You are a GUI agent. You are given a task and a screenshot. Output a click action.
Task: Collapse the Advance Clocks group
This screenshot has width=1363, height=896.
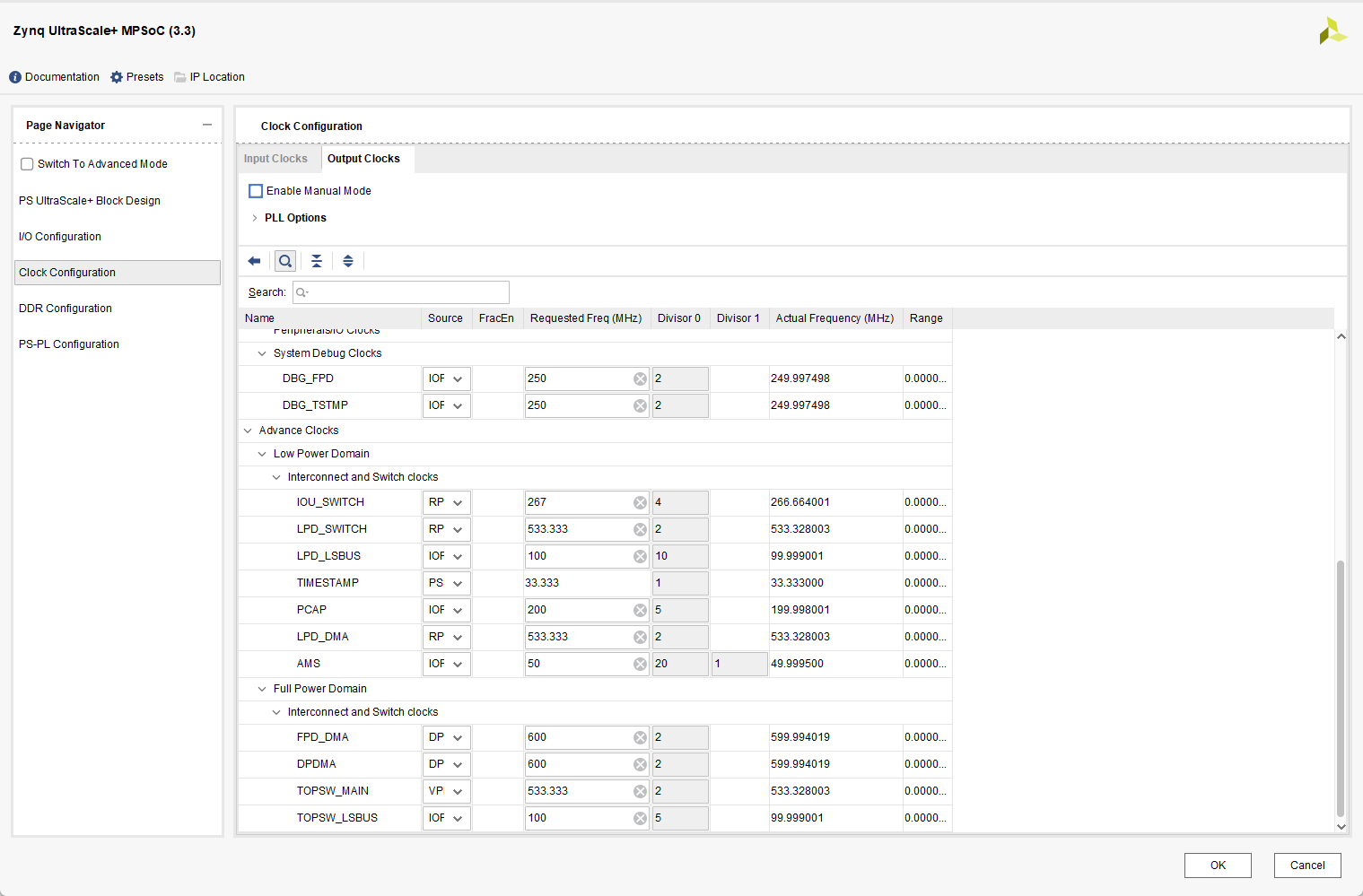pyautogui.click(x=248, y=431)
